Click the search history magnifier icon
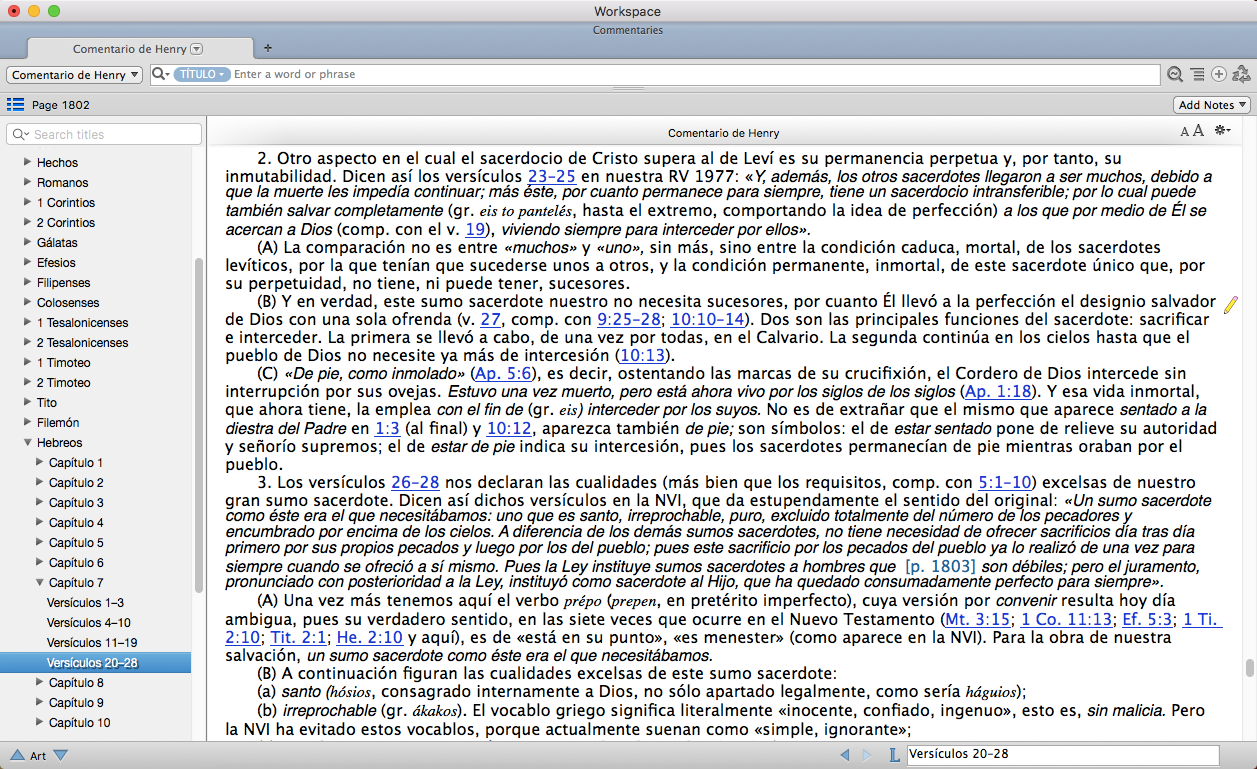1257x769 pixels. coord(1175,74)
